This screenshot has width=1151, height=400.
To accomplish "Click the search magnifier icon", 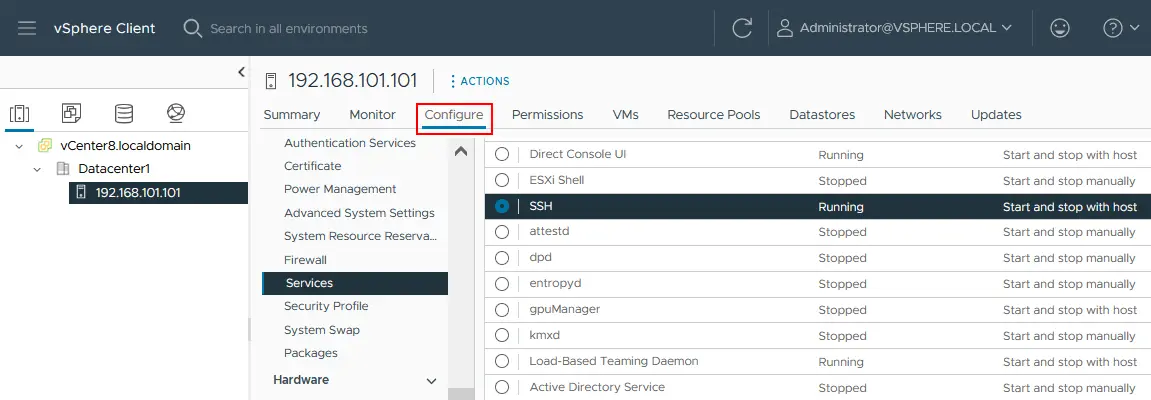I will 192,29.
